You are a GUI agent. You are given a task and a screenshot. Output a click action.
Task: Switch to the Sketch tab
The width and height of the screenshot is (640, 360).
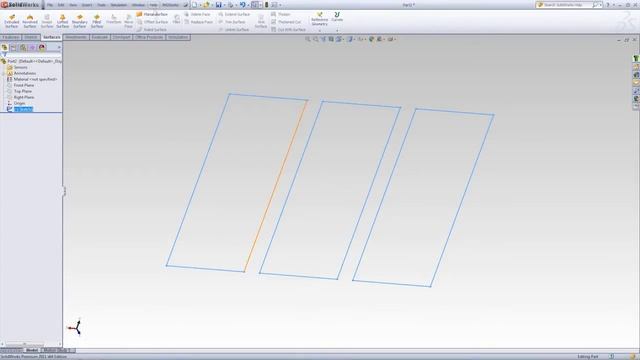pyautogui.click(x=31, y=37)
